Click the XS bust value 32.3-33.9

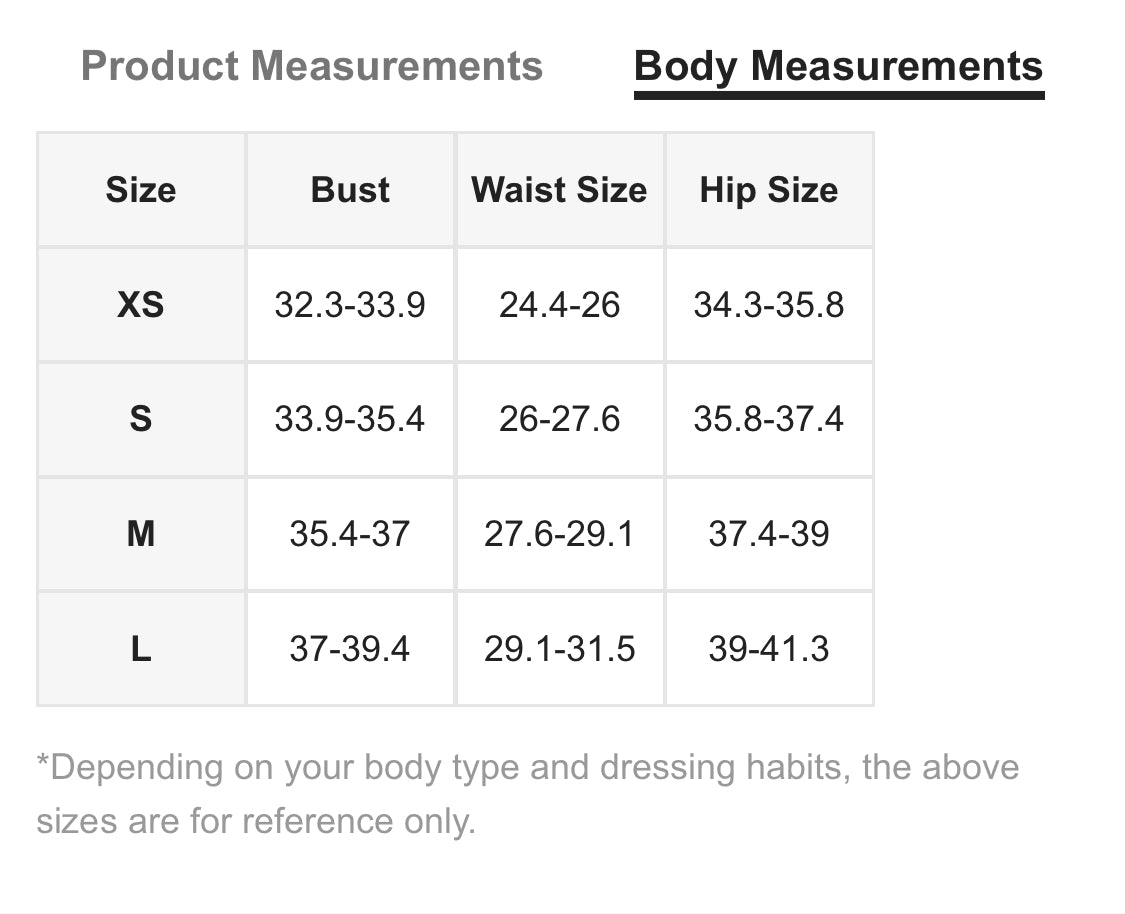[350, 304]
